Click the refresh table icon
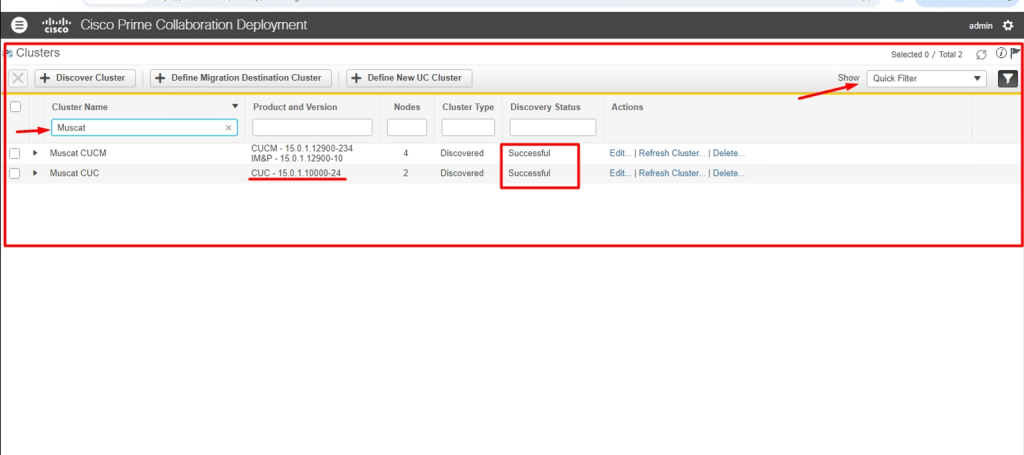 pos(981,54)
